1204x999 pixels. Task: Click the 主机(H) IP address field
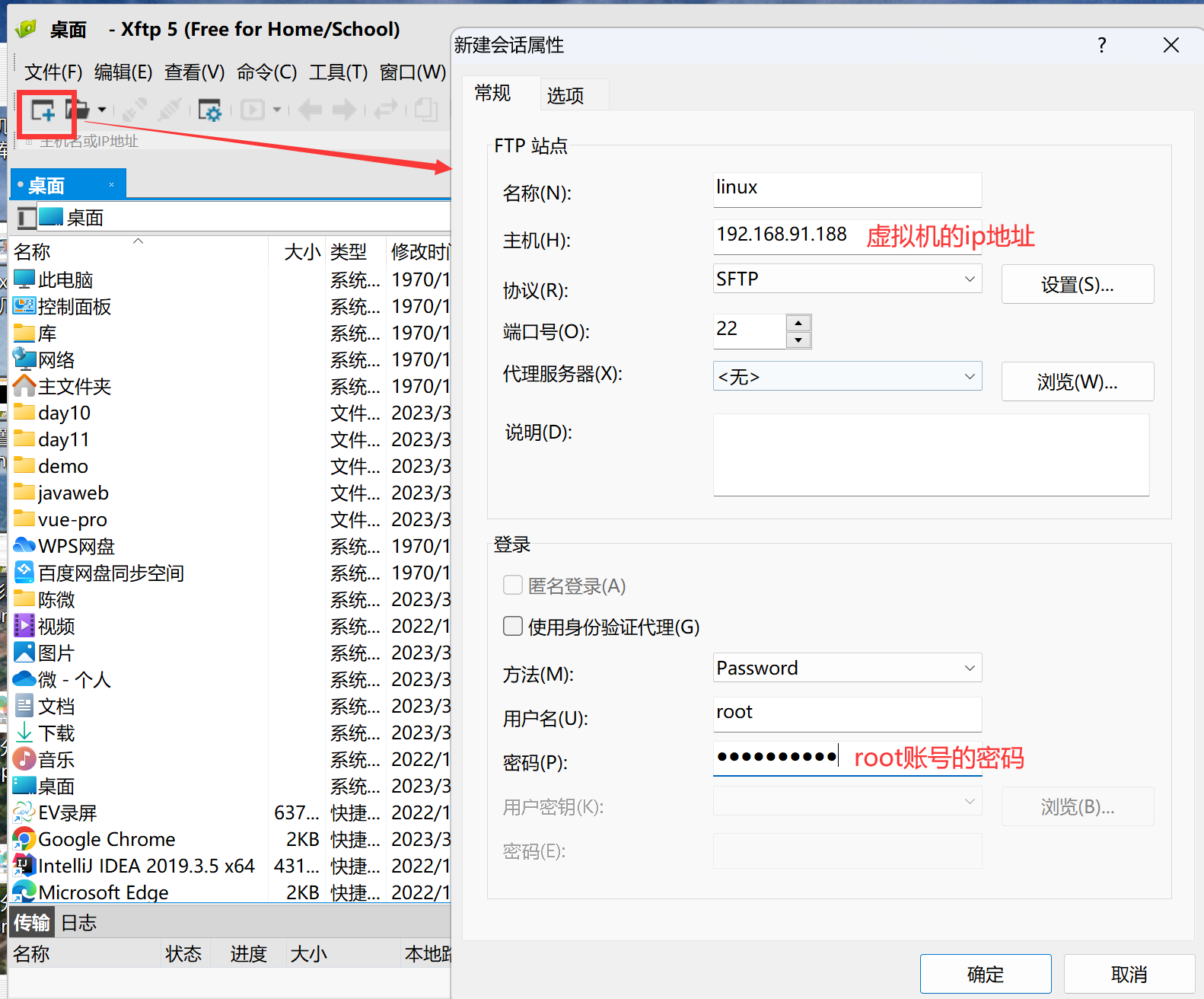click(x=847, y=237)
